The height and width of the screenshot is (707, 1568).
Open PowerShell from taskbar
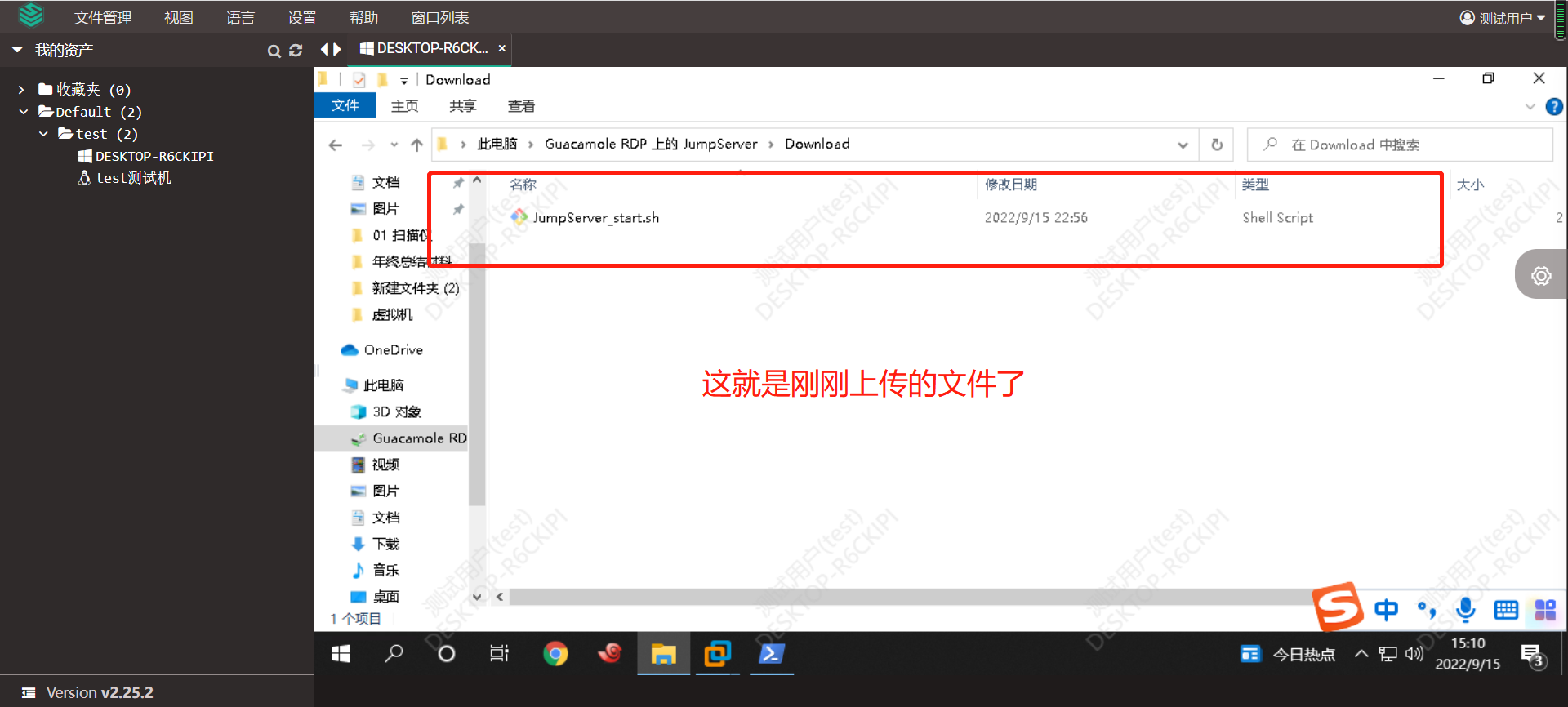pos(771,654)
